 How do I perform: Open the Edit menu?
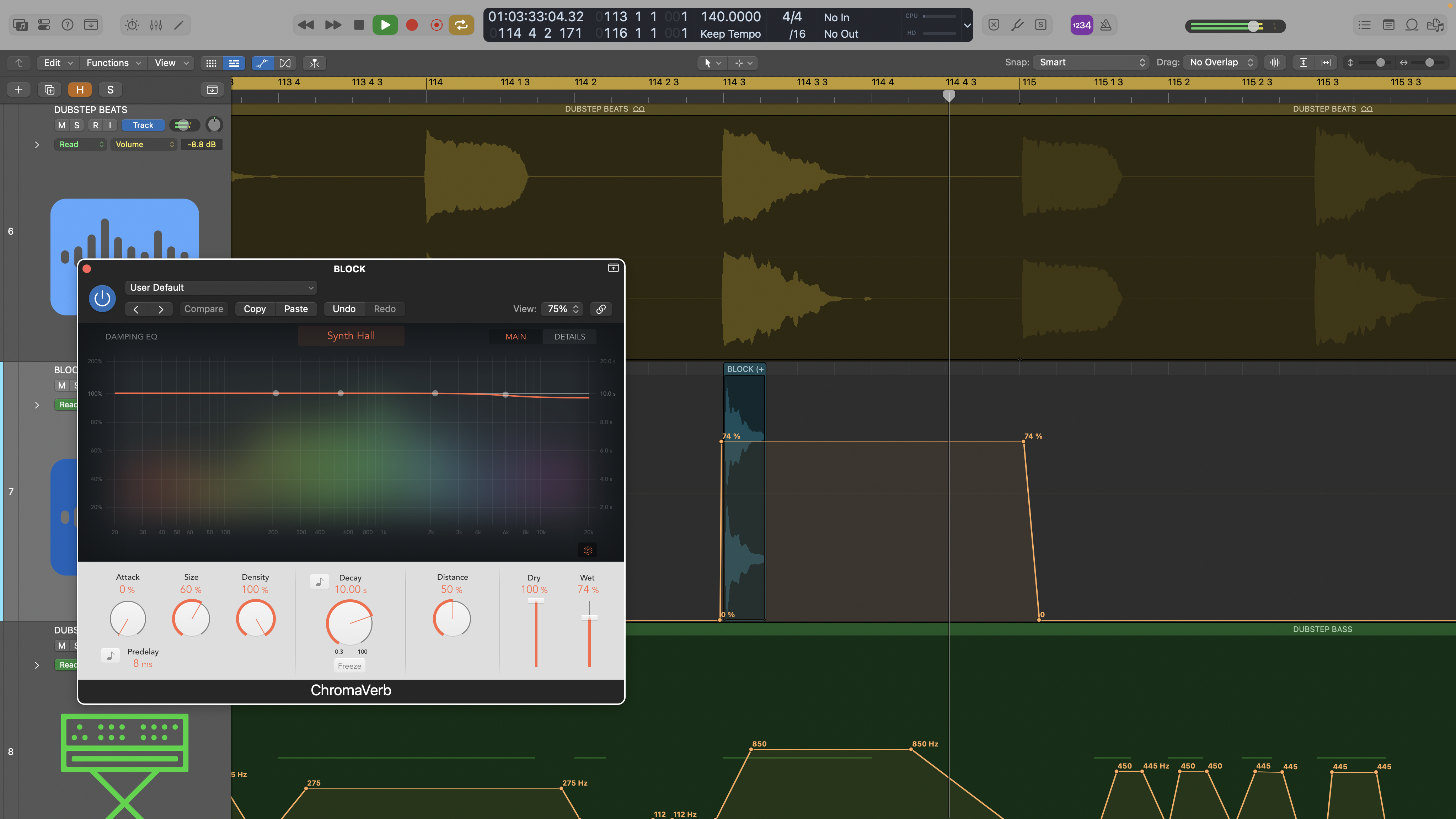[x=58, y=63]
